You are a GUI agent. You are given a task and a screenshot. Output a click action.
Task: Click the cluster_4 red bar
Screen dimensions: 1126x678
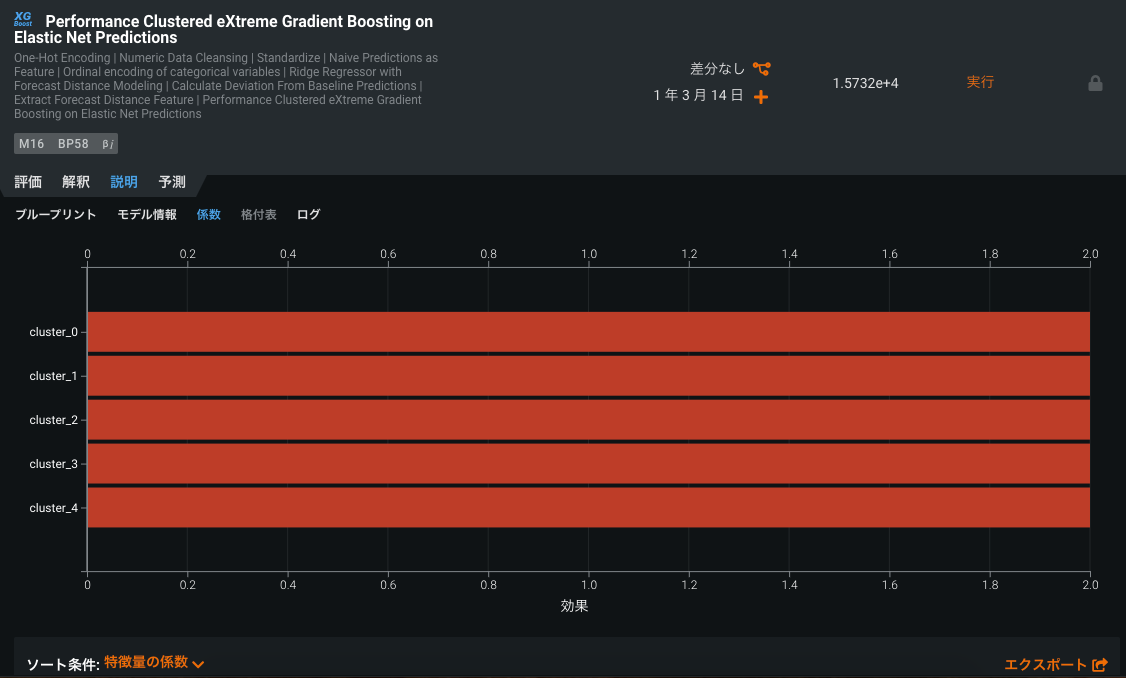click(588, 507)
